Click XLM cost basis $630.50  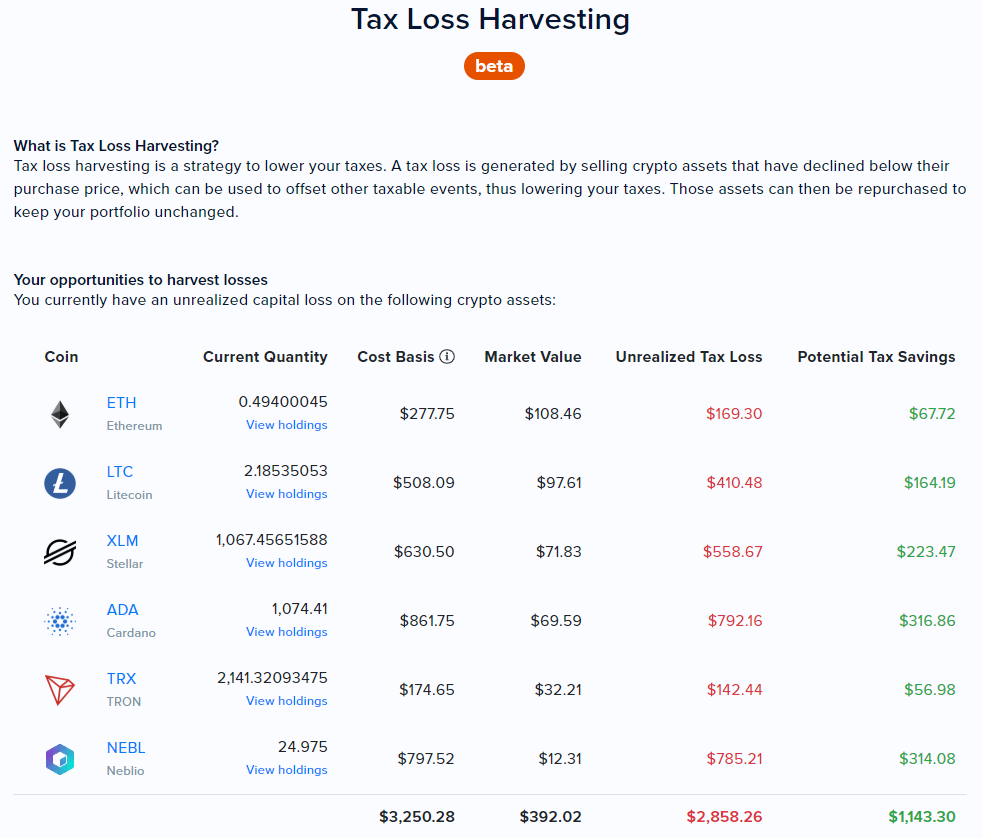(x=424, y=551)
